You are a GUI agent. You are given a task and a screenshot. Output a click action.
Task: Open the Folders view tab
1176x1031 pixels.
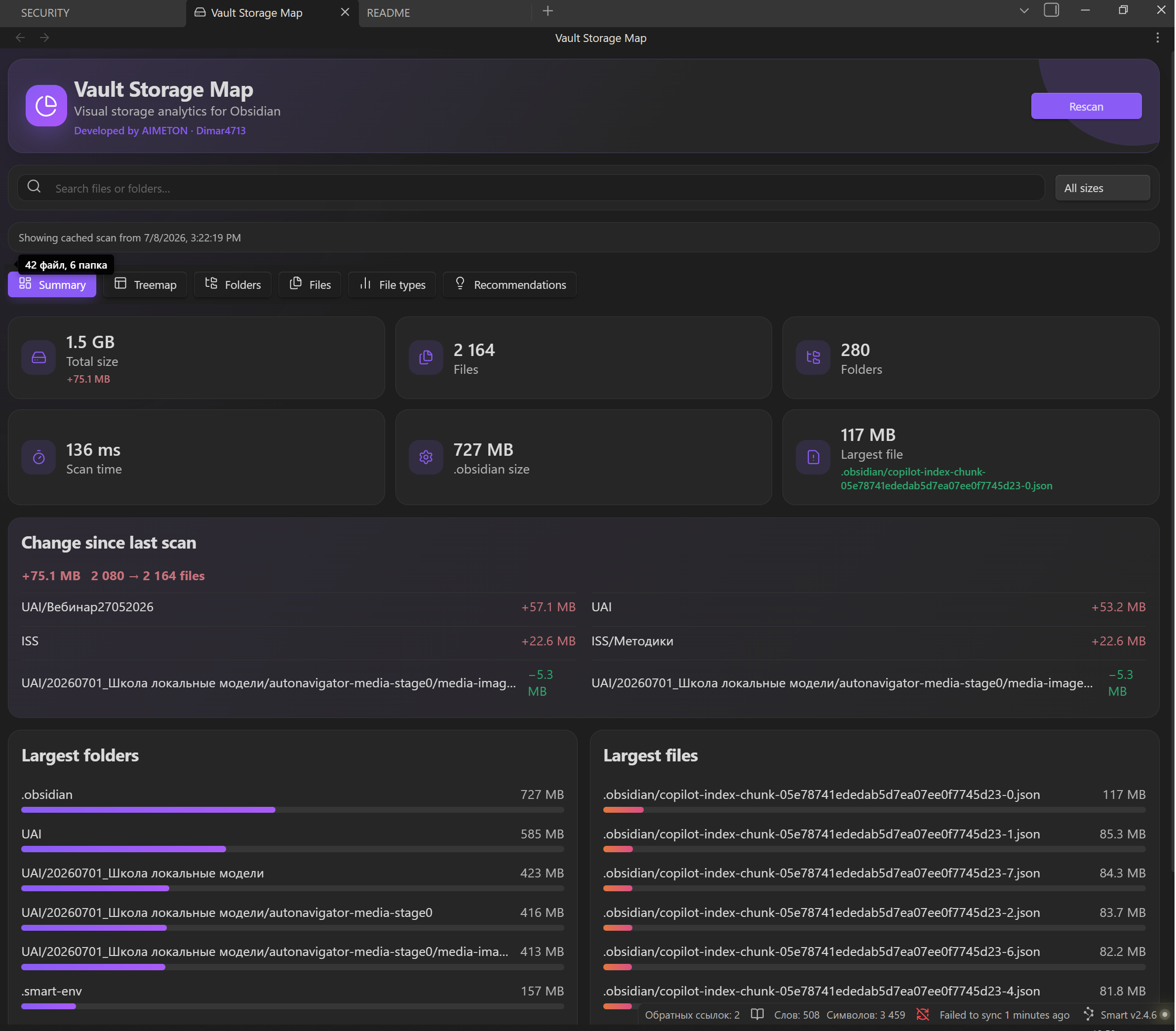click(233, 285)
